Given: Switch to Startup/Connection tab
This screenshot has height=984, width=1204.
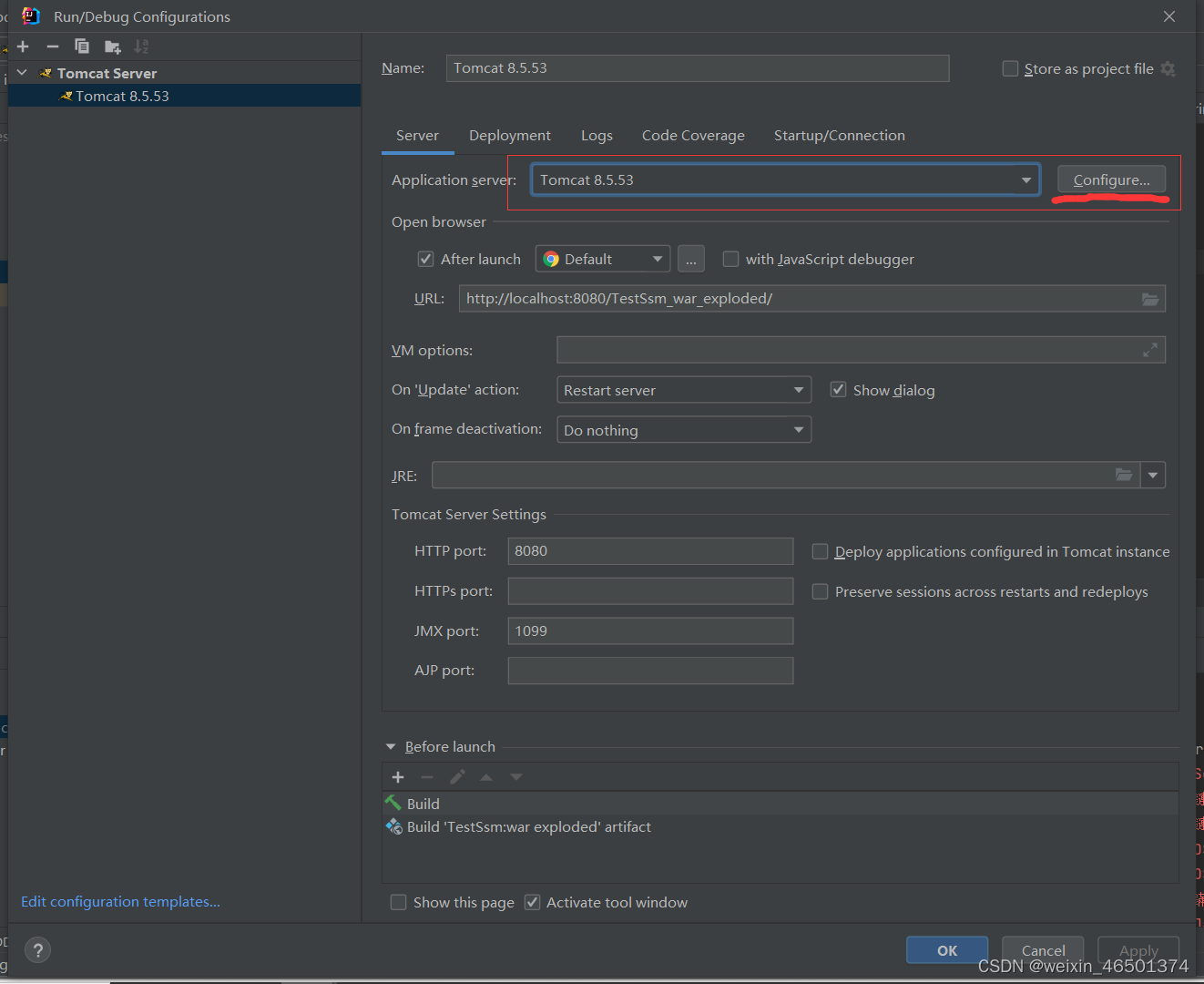Looking at the screenshot, I should [x=840, y=136].
